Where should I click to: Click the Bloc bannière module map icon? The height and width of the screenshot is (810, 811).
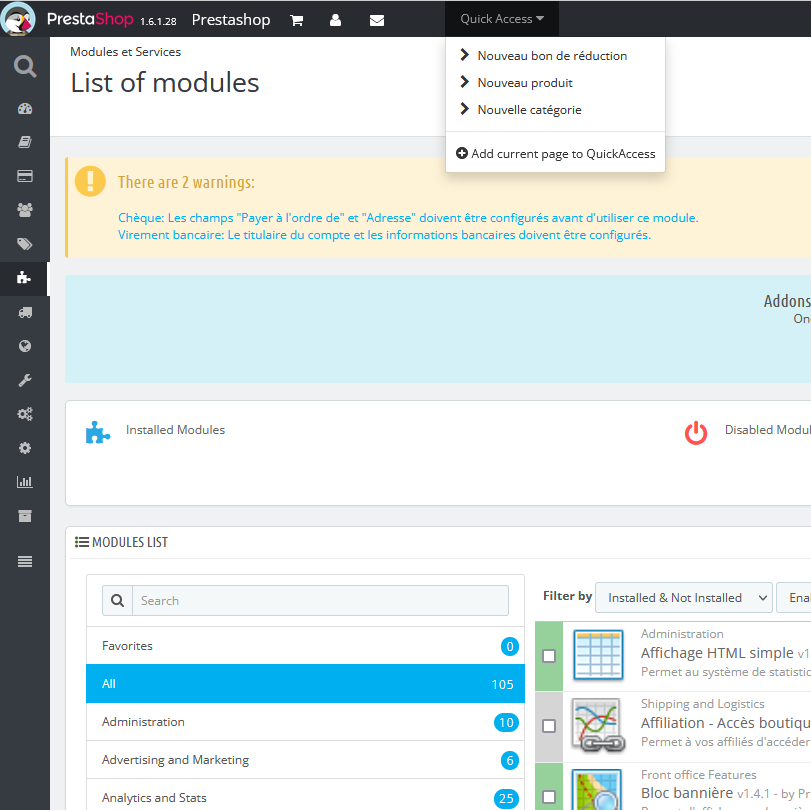point(597,790)
